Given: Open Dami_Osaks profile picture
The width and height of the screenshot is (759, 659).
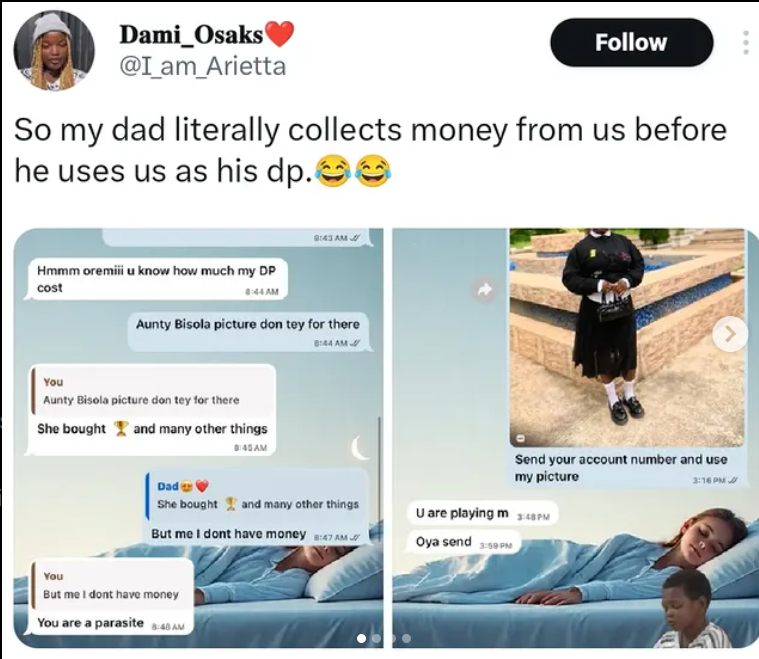Looking at the screenshot, I should pos(54,50).
